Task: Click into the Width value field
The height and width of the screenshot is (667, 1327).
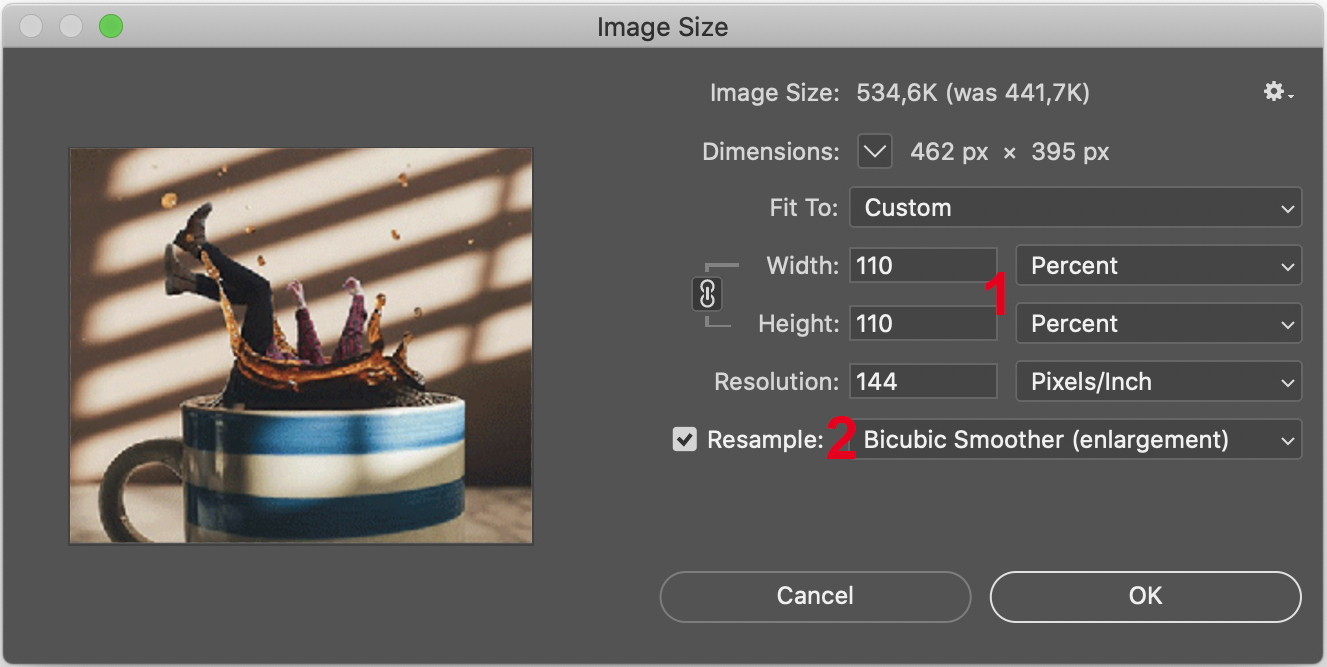Action: point(922,266)
